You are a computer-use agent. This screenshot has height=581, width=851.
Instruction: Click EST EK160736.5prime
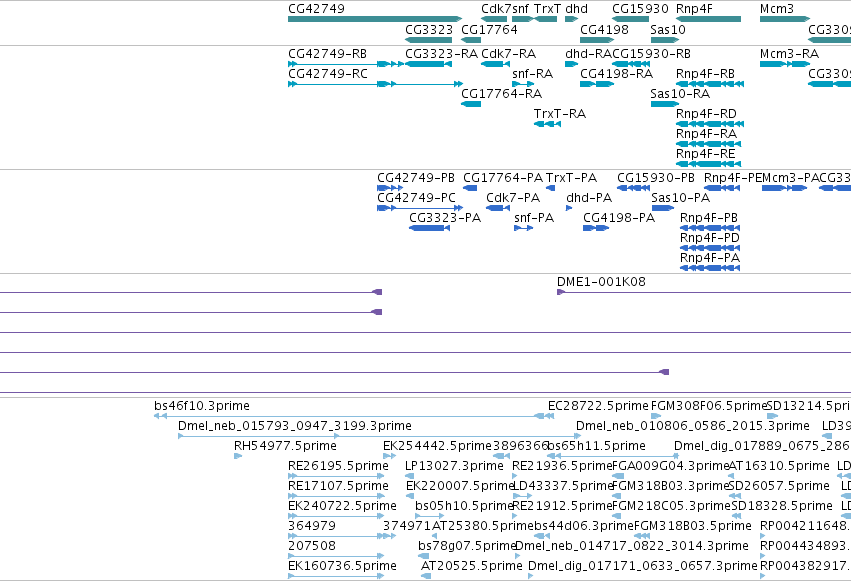tap(342, 566)
